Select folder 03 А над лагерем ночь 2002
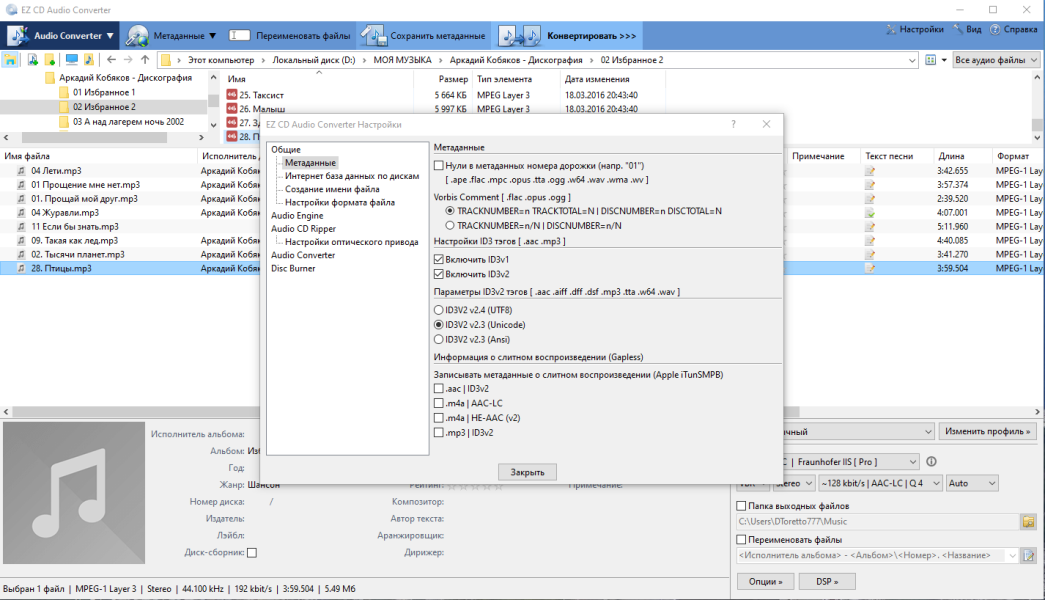The height and width of the screenshot is (600, 1045). click(128, 121)
